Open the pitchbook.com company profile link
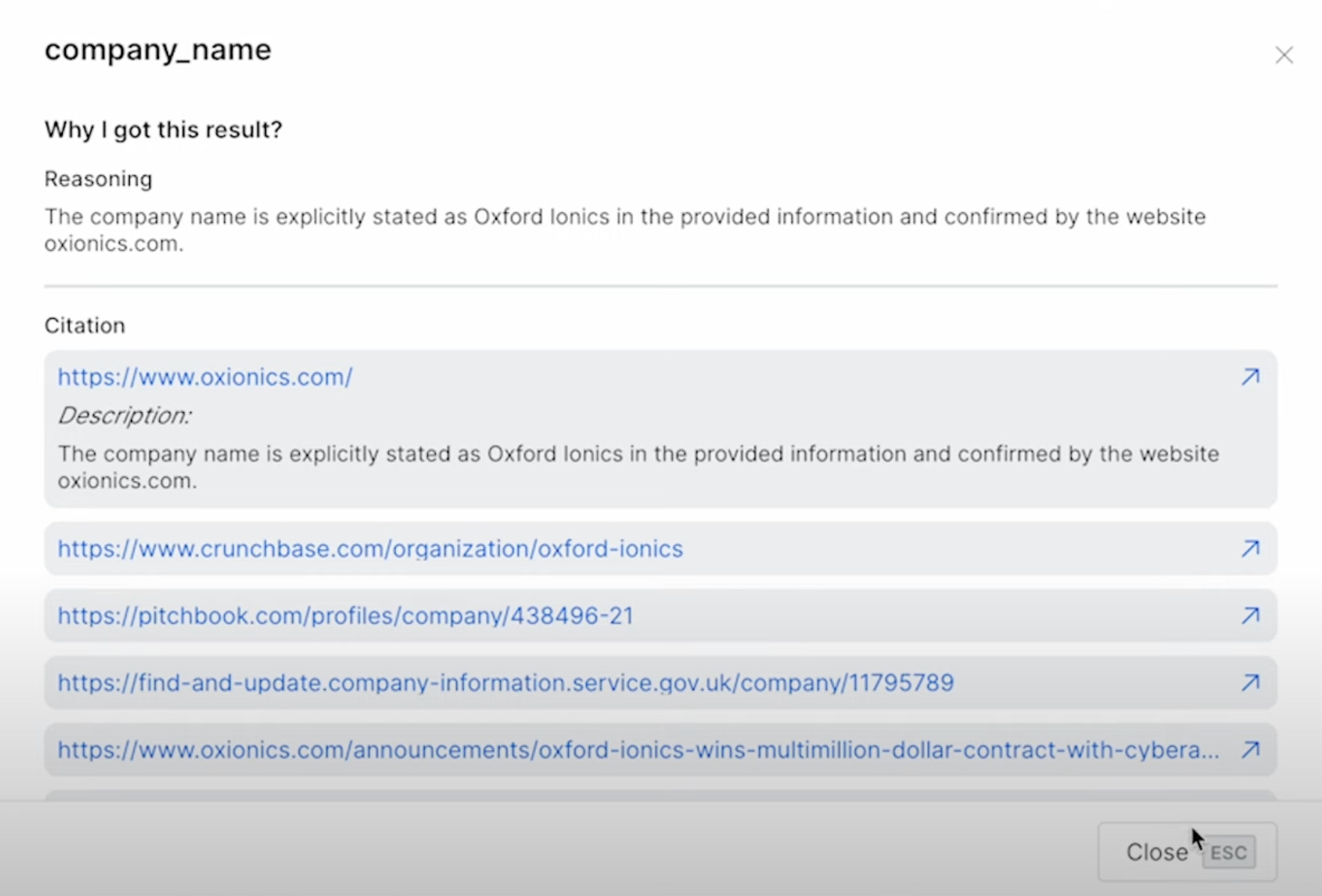 click(x=345, y=616)
